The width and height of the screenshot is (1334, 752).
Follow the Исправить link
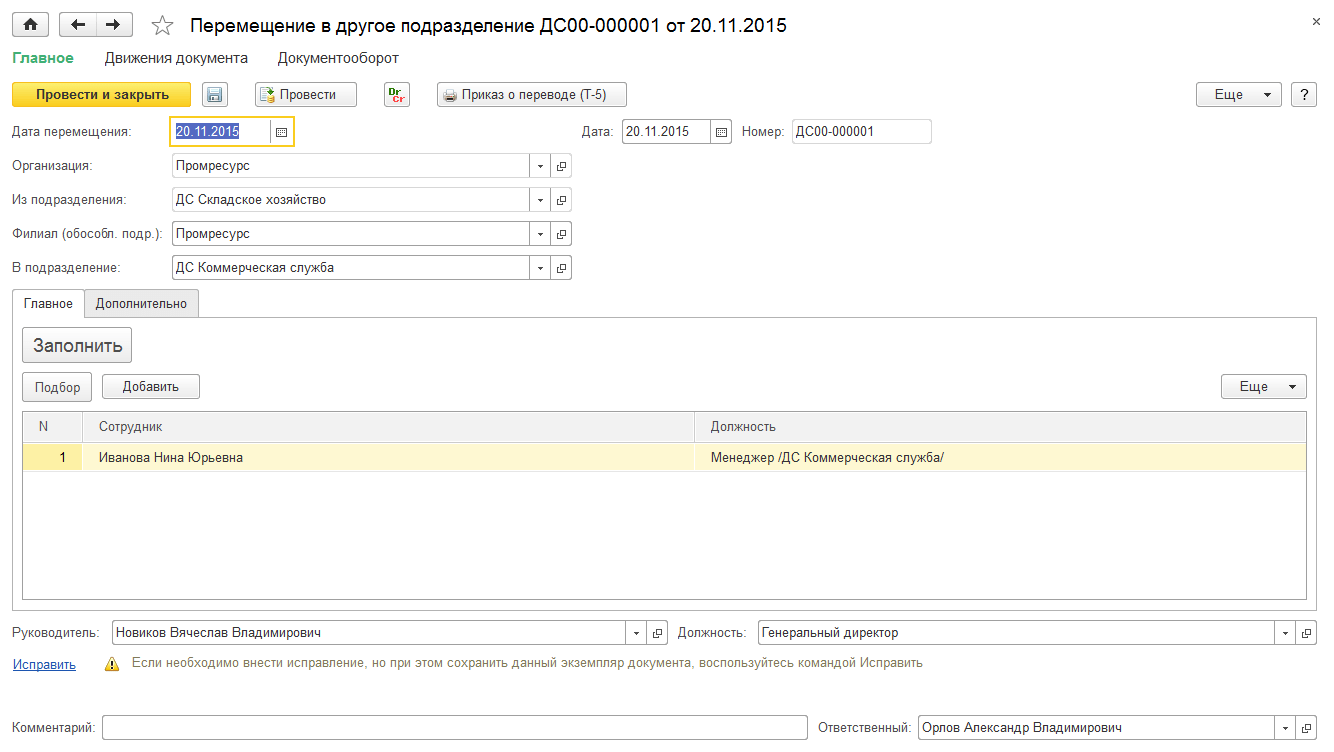(x=44, y=664)
